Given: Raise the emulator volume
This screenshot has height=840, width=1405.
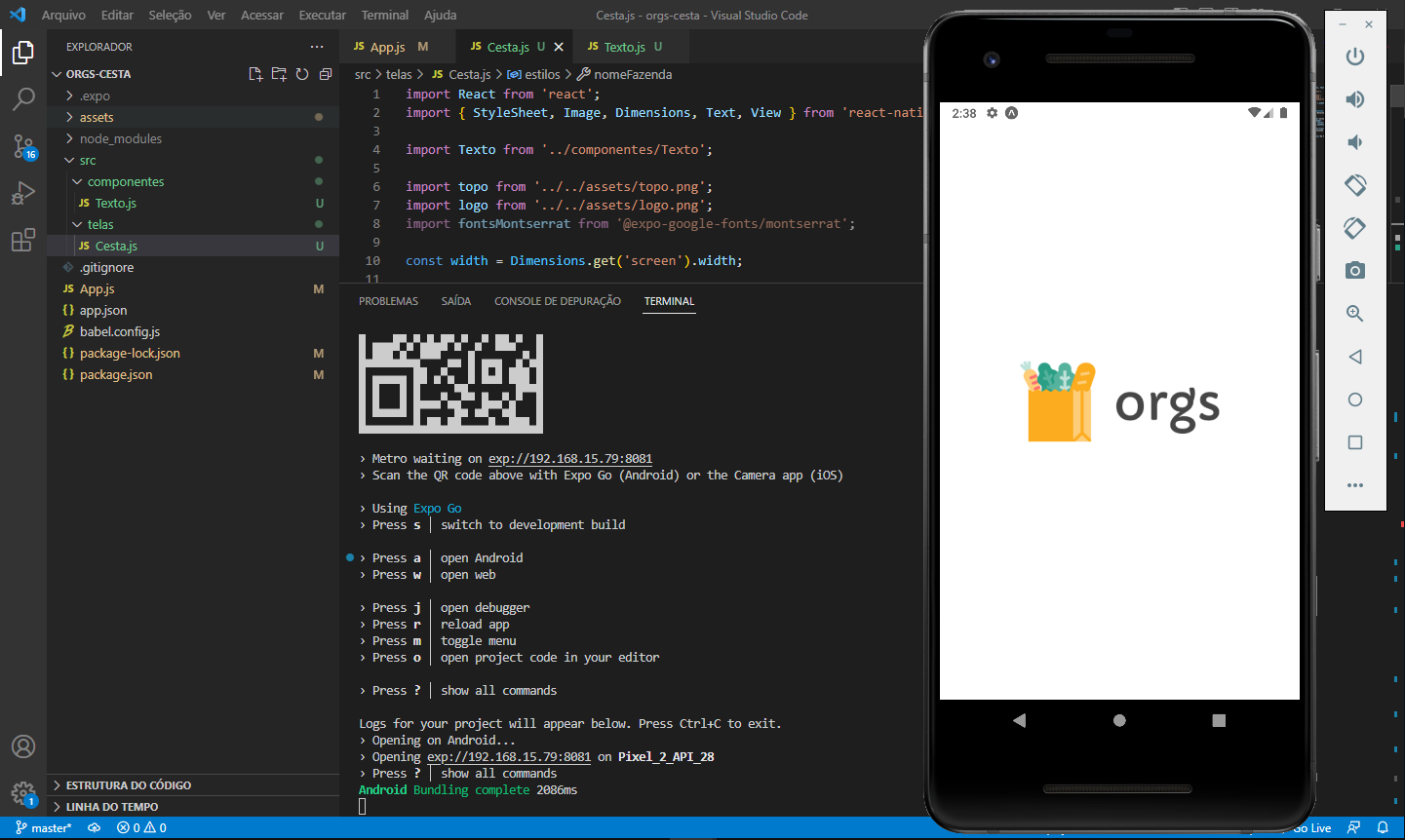Looking at the screenshot, I should 1355,99.
